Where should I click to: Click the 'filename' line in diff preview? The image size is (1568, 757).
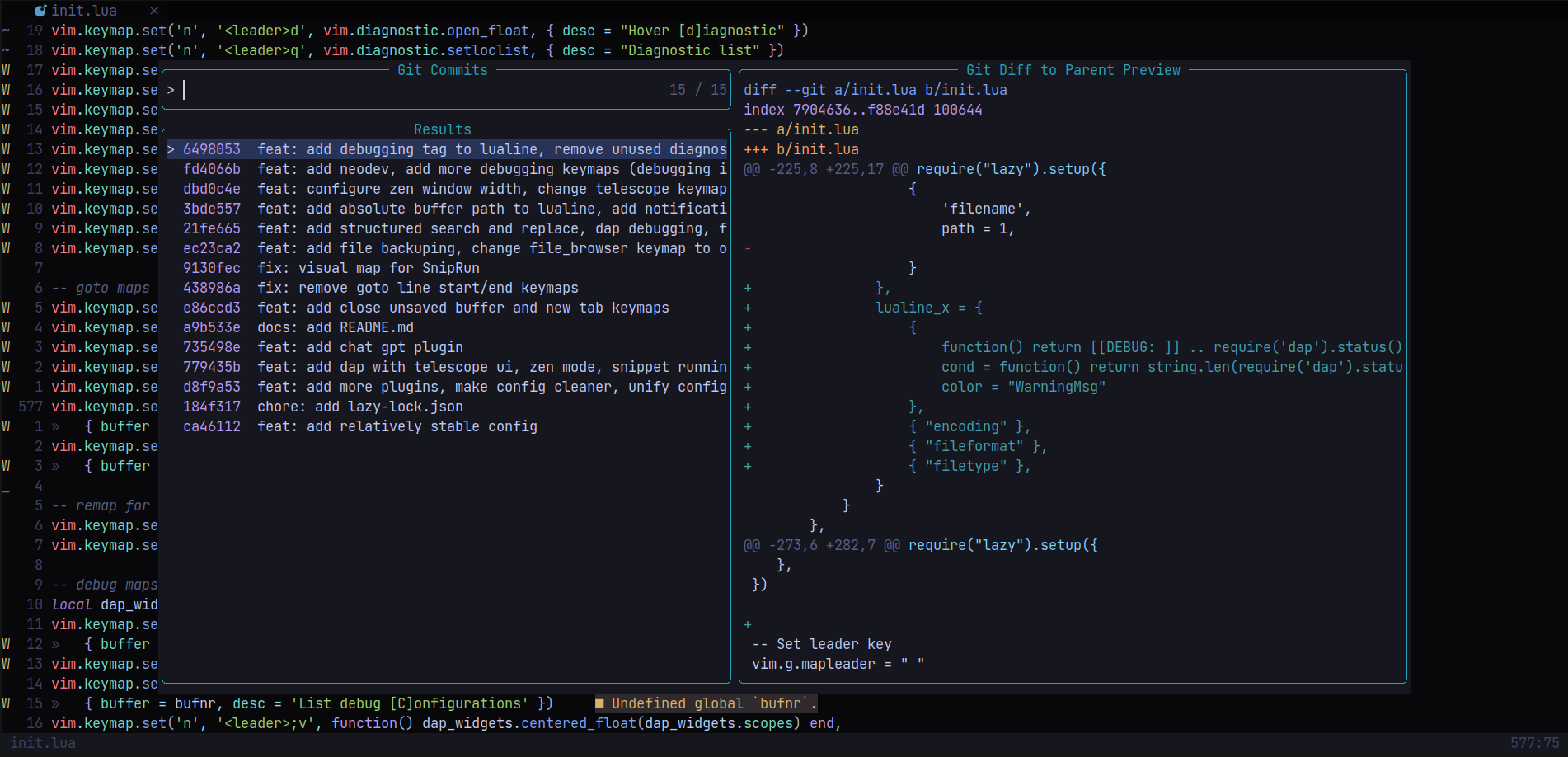987,209
